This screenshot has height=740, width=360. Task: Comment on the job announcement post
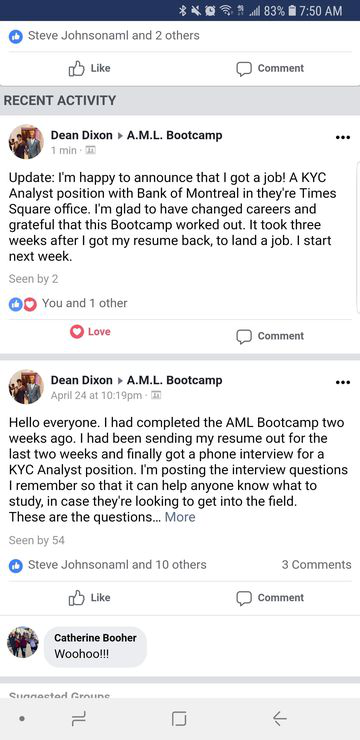pyautogui.click(x=270, y=336)
